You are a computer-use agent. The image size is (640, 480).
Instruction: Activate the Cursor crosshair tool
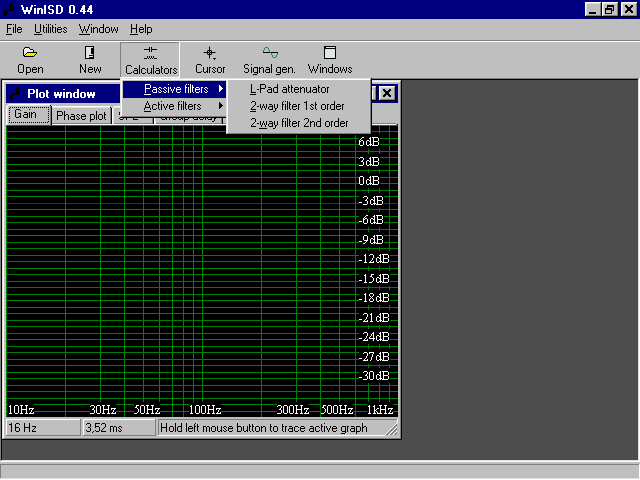click(210, 53)
